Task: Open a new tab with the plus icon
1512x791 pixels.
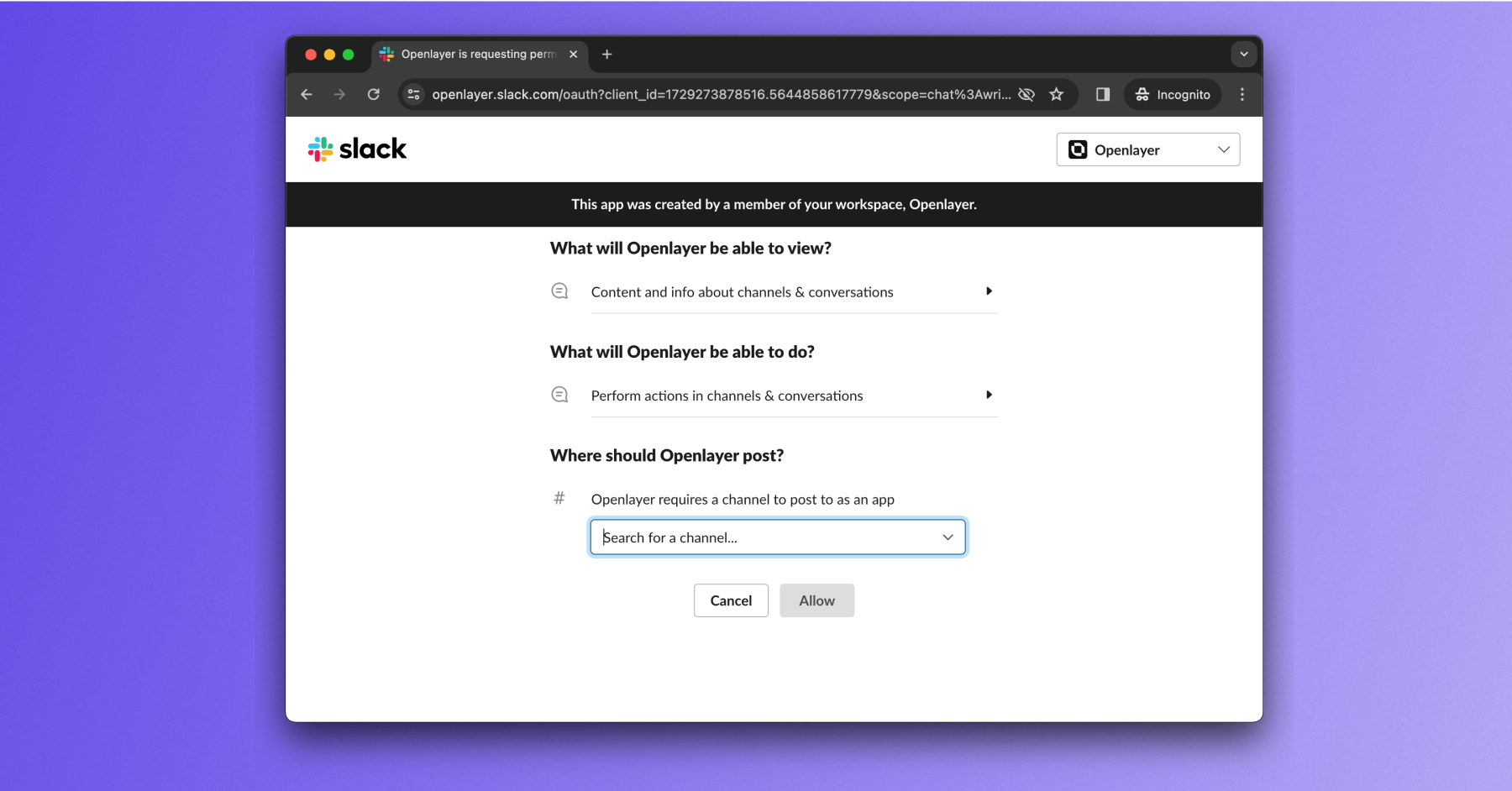Action: click(x=607, y=55)
